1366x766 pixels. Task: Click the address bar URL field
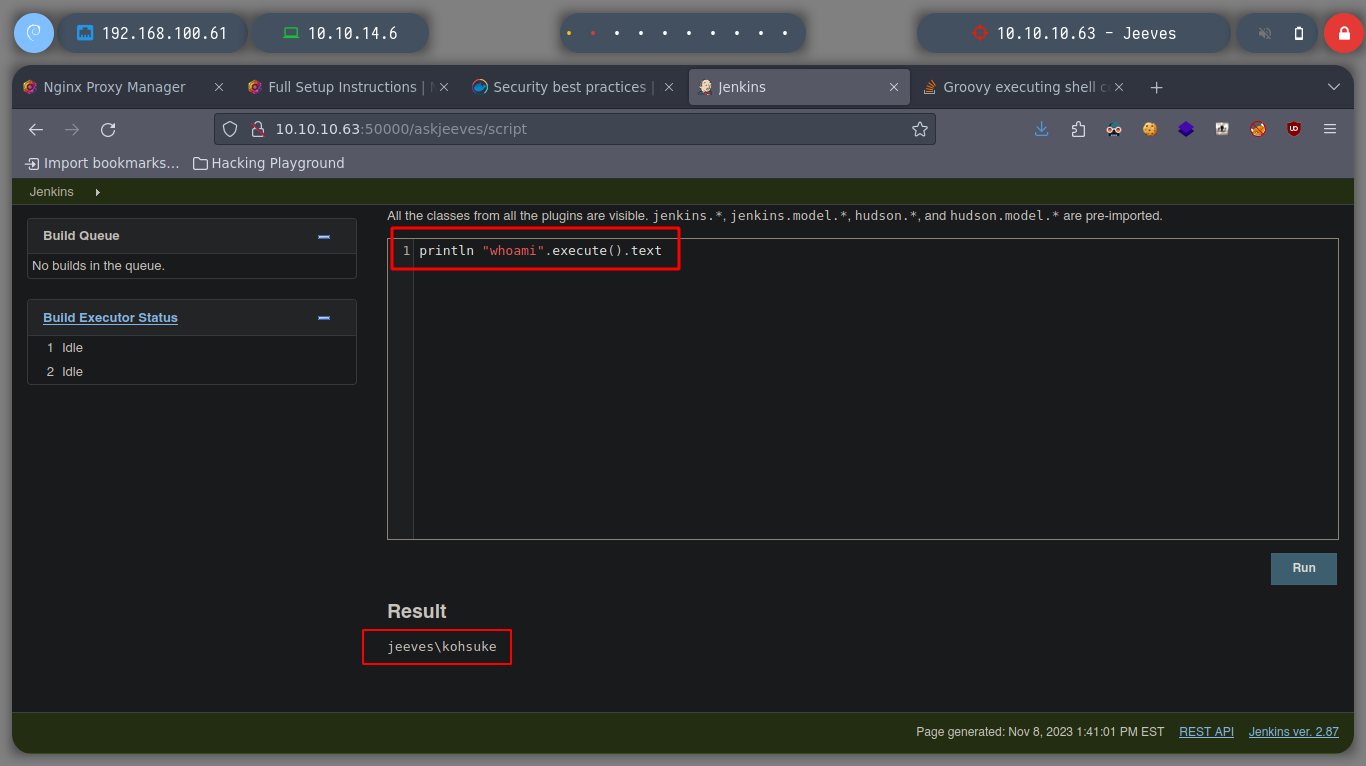tap(575, 129)
